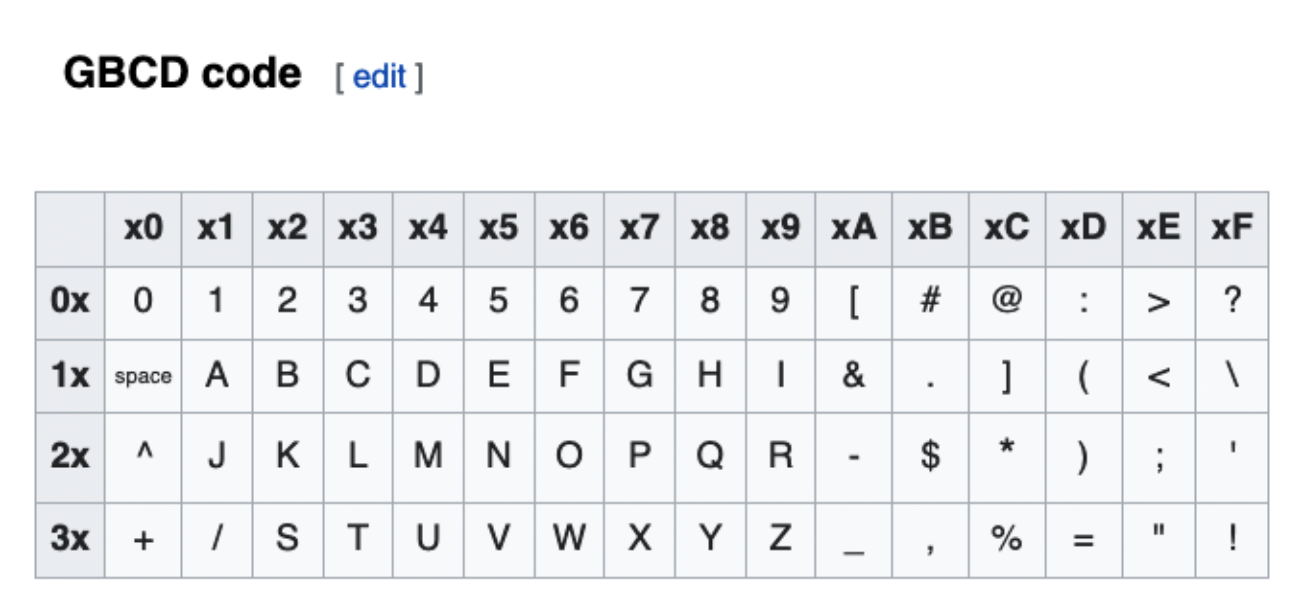Click the letter W cell
Image resolution: width=1312 pixels, height=604 pixels.
pyautogui.click(x=569, y=540)
